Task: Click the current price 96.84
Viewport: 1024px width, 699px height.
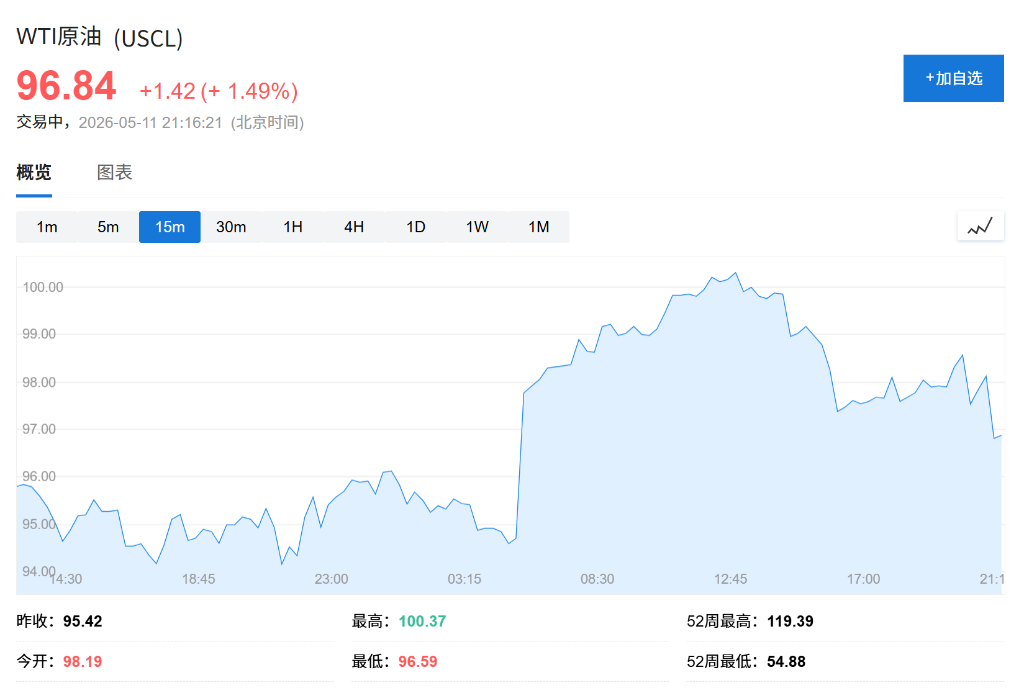Action: pos(67,86)
